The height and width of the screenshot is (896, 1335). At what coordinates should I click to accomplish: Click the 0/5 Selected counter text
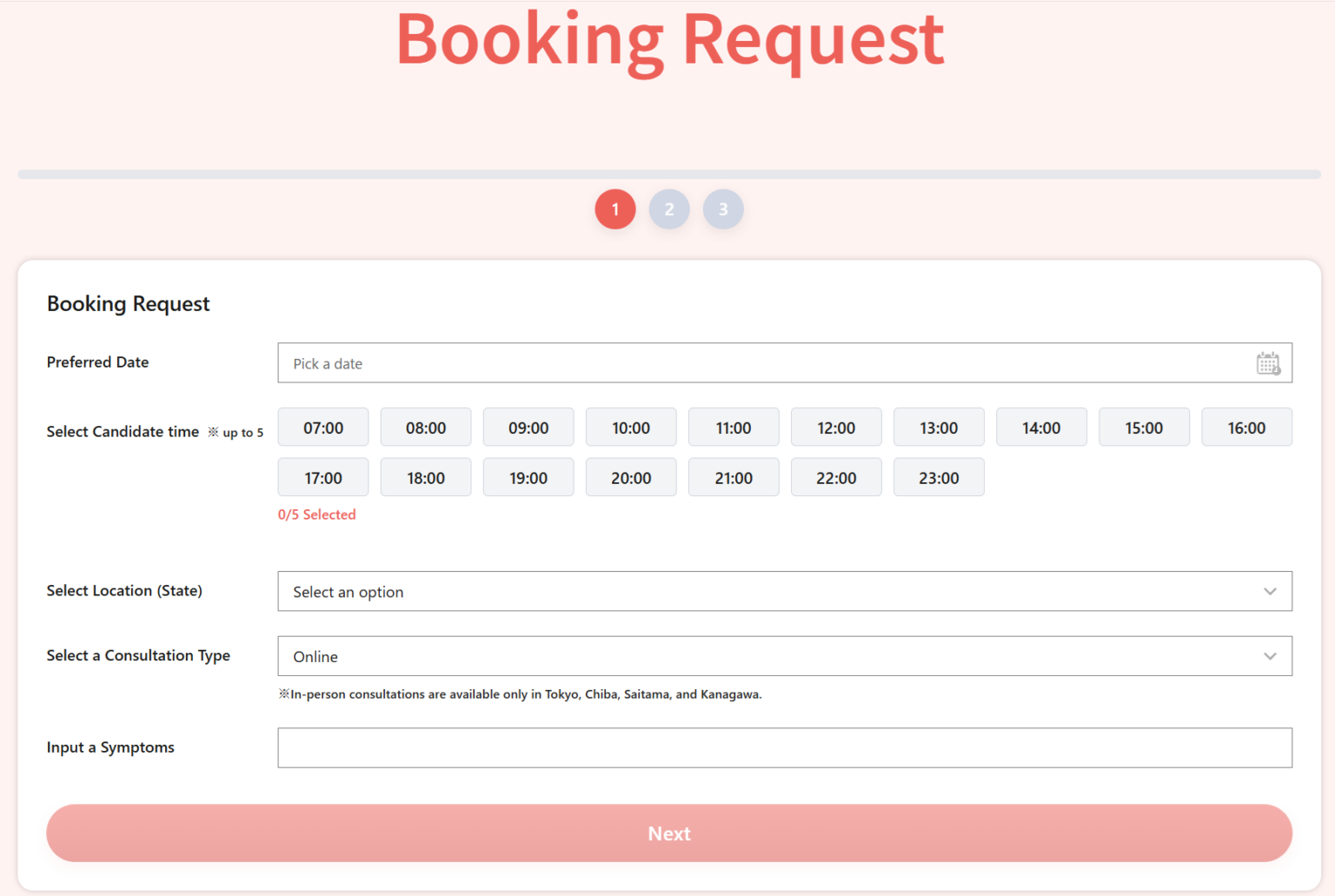317,514
